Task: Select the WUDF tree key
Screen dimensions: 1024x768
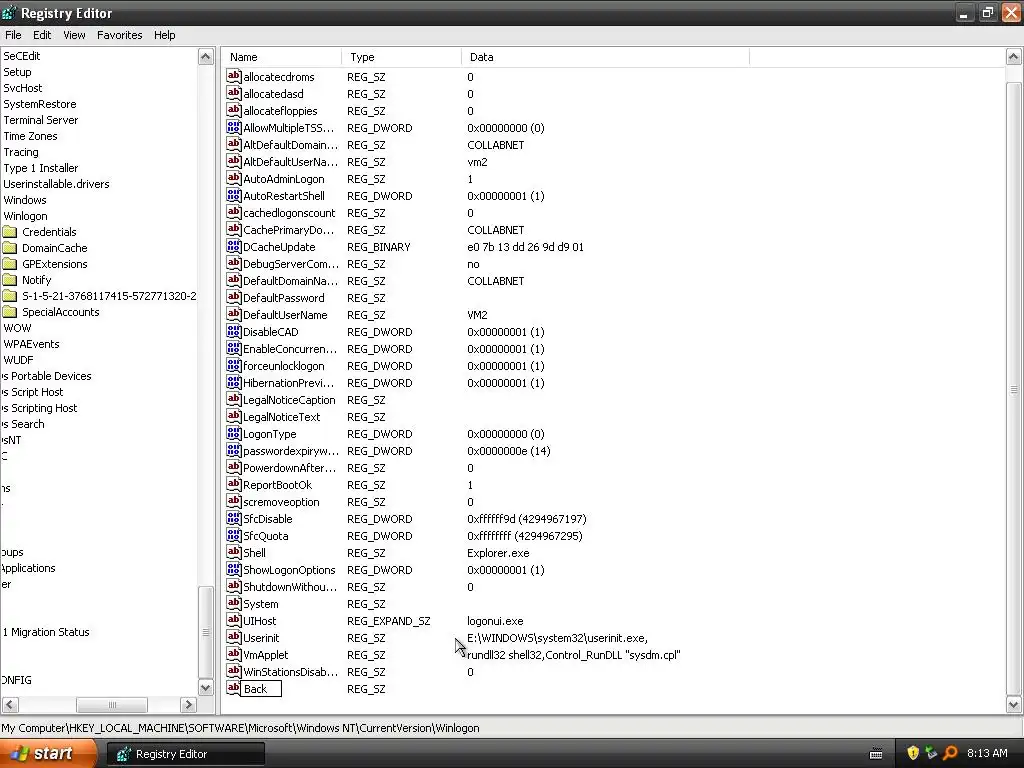Action: [18, 360]
